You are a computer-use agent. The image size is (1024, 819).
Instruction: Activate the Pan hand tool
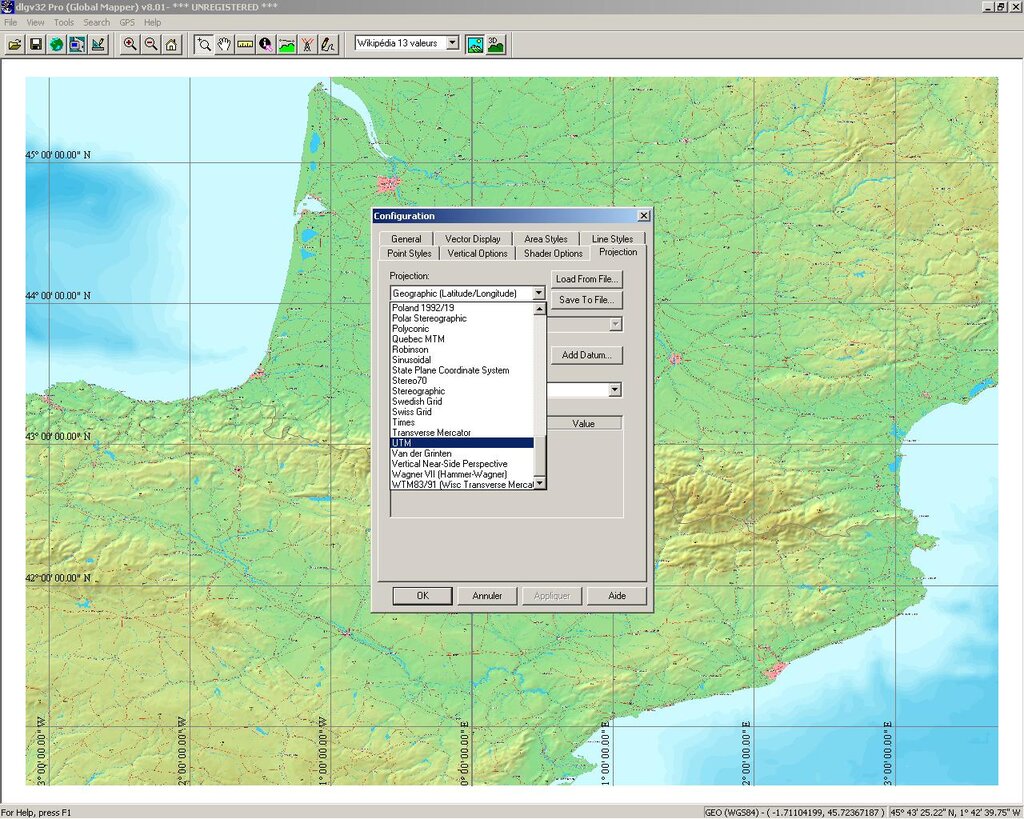pyautogui.click(x=224, y=44)
